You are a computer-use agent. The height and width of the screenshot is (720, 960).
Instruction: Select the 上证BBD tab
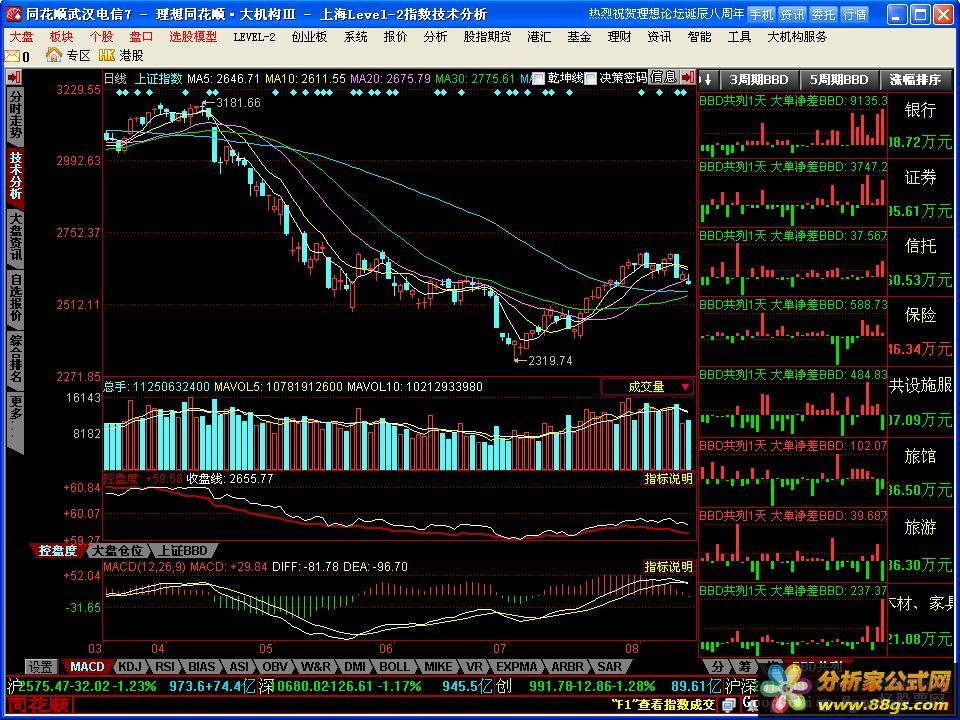pyautogui.click(x=183, y=550)
